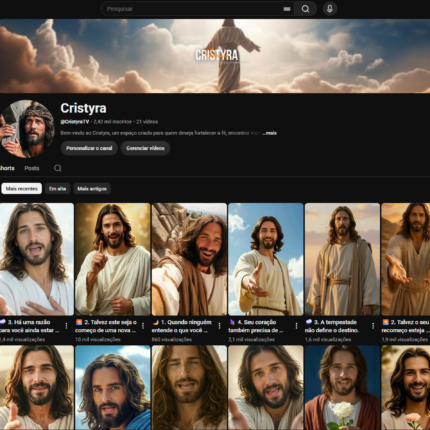Image resolution: width=430 pixels, height=430 pixels.
Task: Click title '4. Seu coração também precisa de'
Action: coord(256,326)
